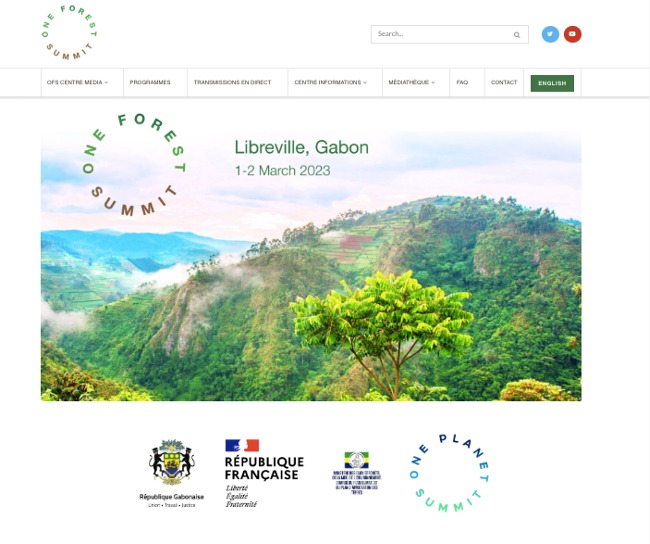Open the YouTube channel icon
Viewport: 650px width, 544px height.
coord(572,34)
